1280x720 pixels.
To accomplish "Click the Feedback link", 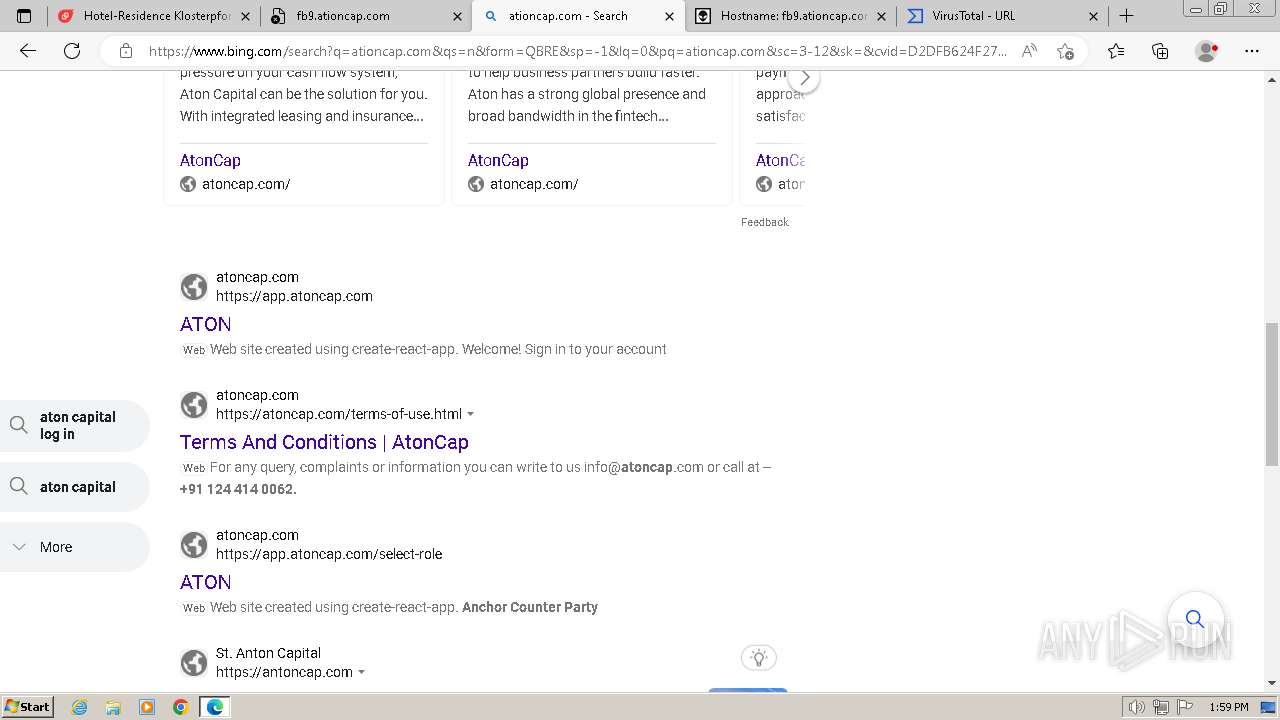I will (x=765, y=222).
